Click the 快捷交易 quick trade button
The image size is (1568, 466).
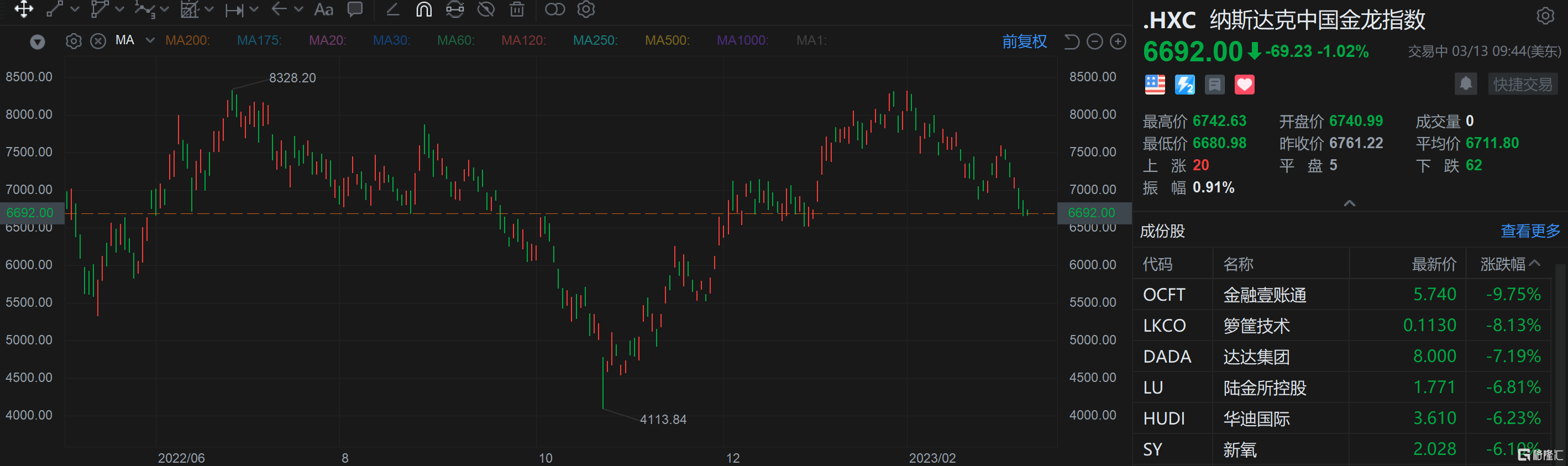point(1522,84)
